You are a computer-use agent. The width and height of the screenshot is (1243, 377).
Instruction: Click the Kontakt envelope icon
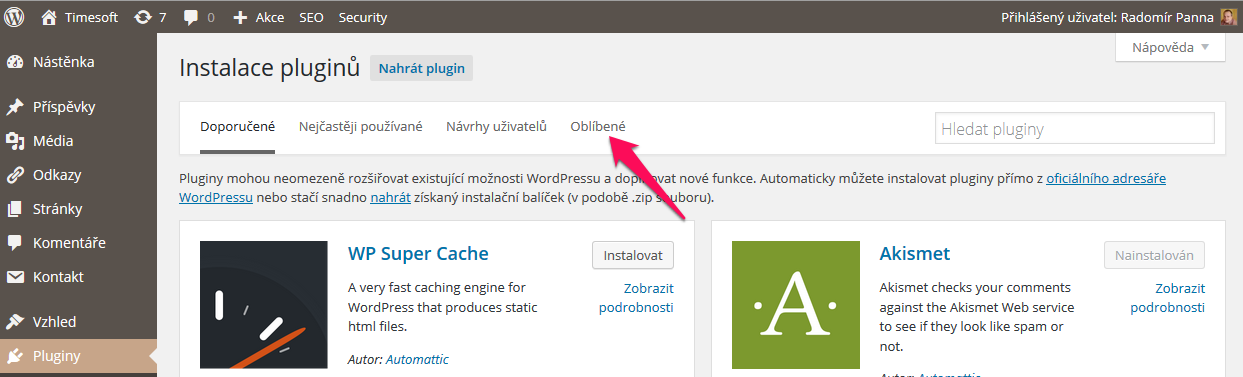pos(15,277)
